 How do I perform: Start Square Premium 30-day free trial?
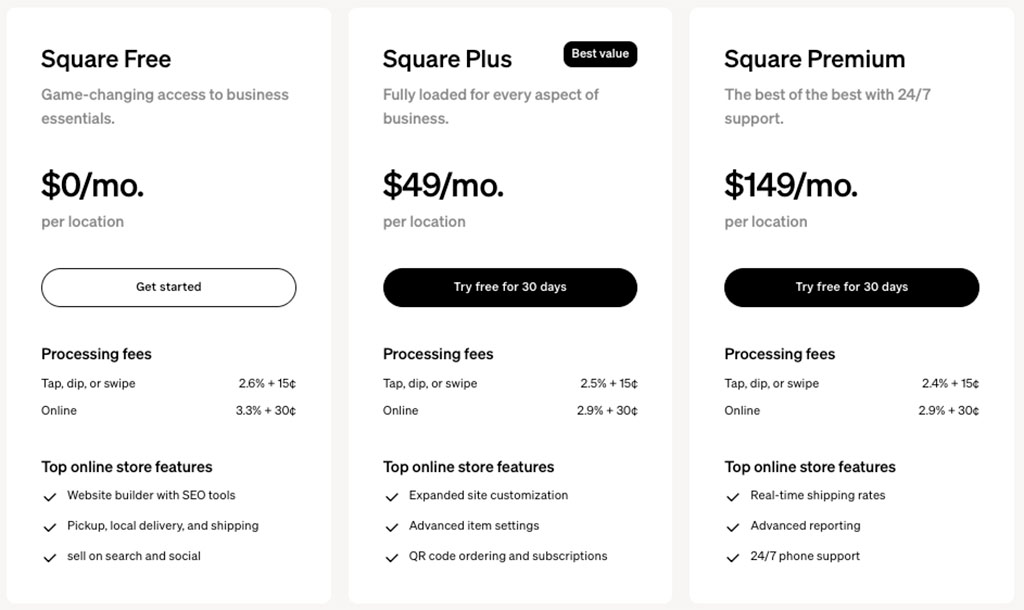(851, 287)
